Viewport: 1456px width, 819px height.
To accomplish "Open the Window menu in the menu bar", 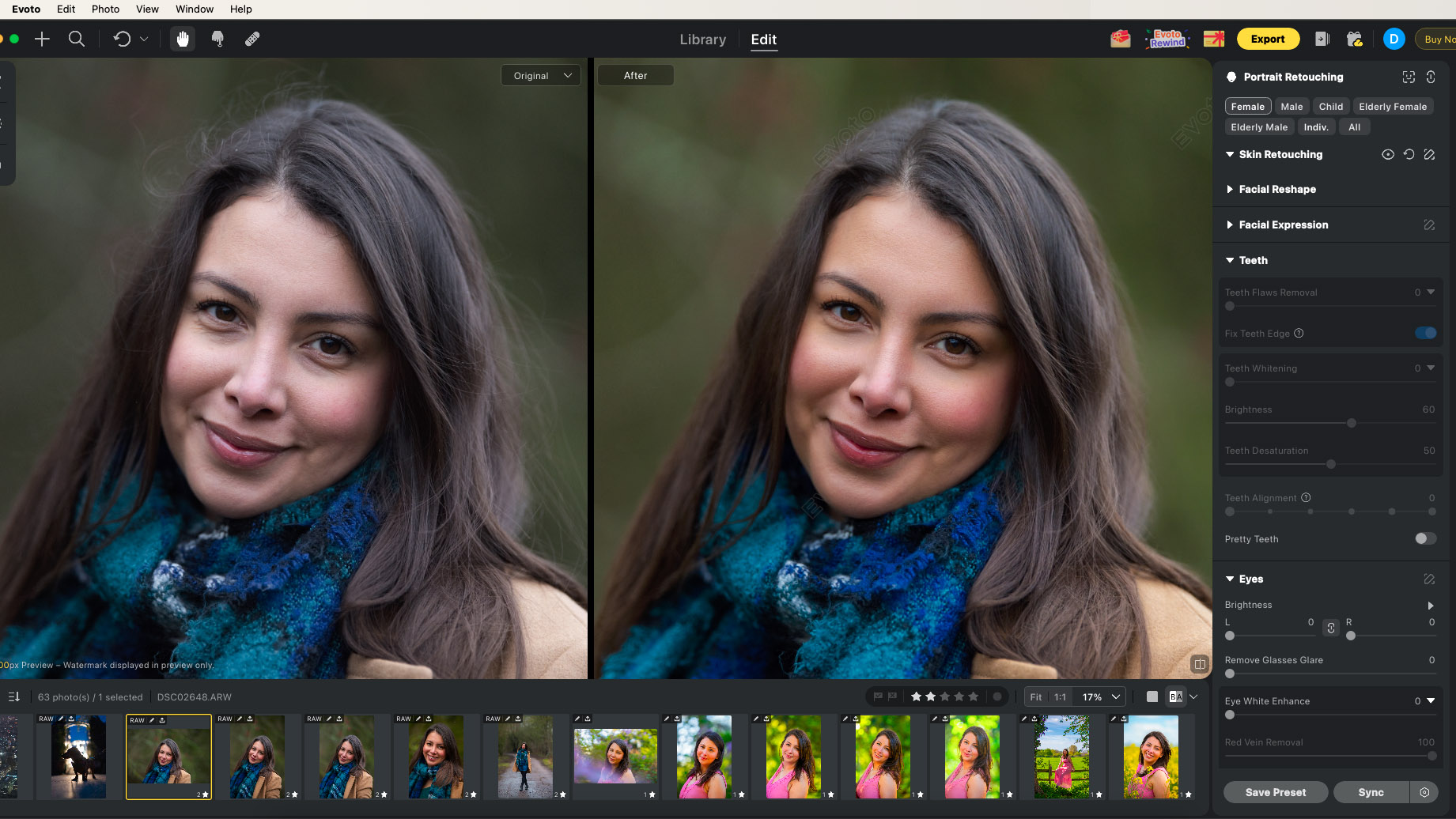I will point(194,9).
